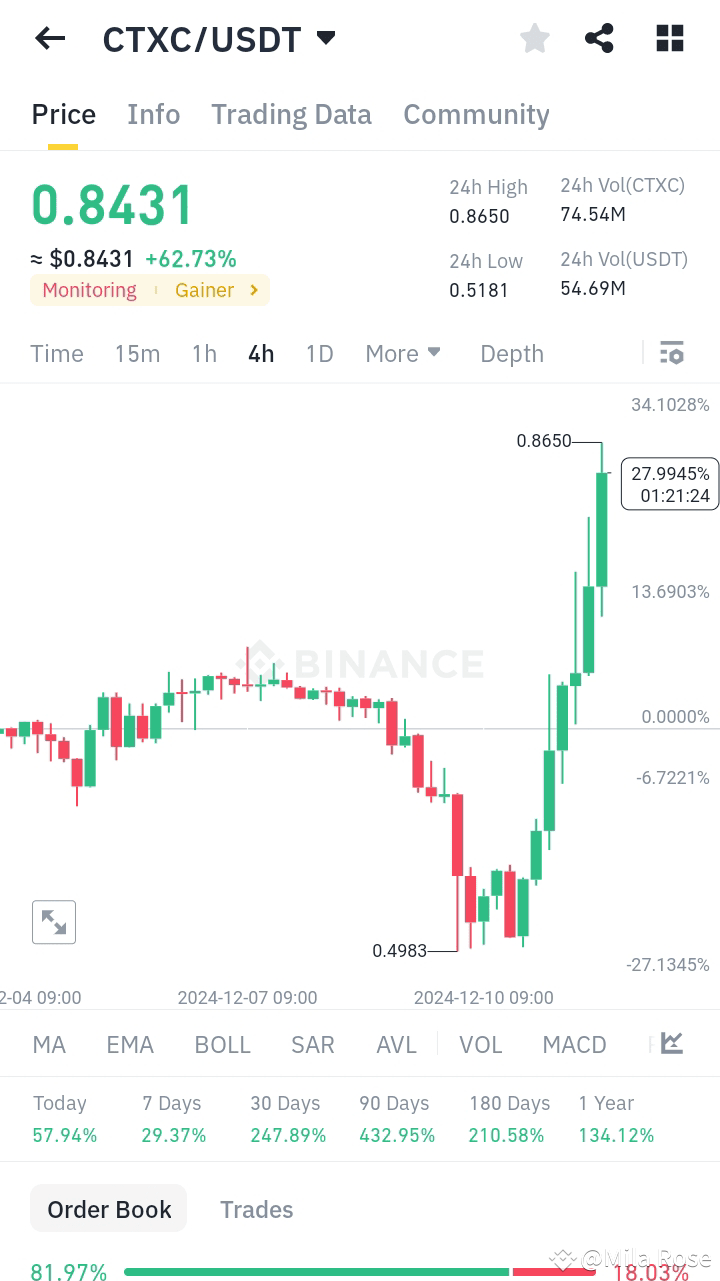Tap the back arrow icon
This screenshot has height=1281, width=720.
coord(49,38)
